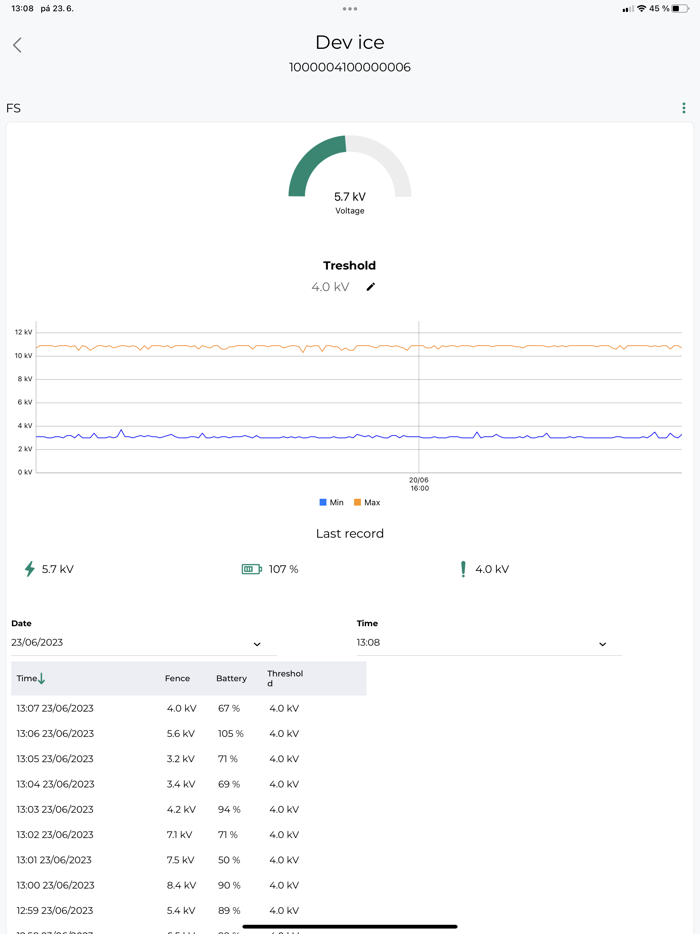This screenshot has width=700, height=934.
Task: Click the Battery column header
Action: click(231, 678)
